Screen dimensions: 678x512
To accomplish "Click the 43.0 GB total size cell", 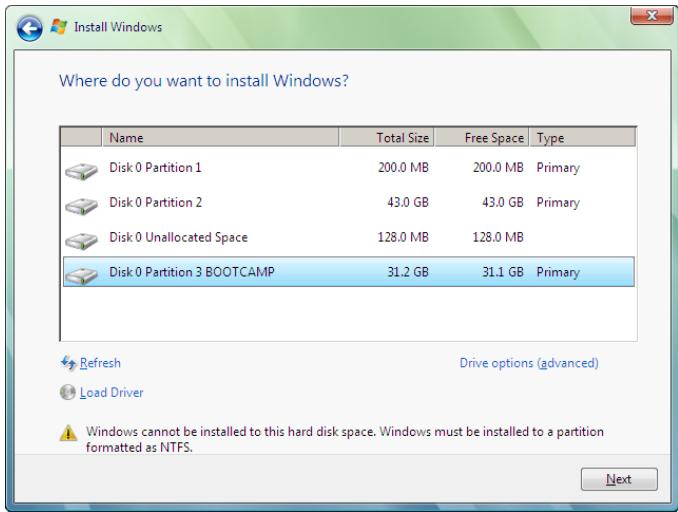I will [408, 202].
